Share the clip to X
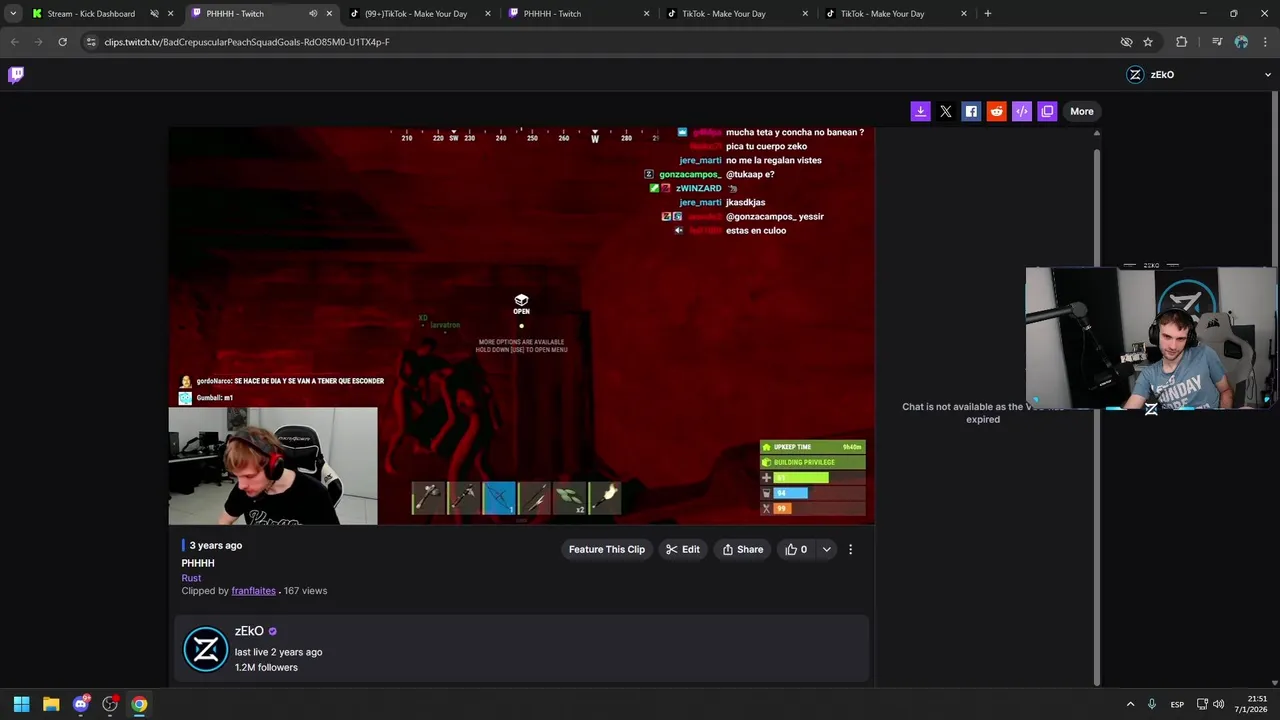 click(x=946, y=111)
